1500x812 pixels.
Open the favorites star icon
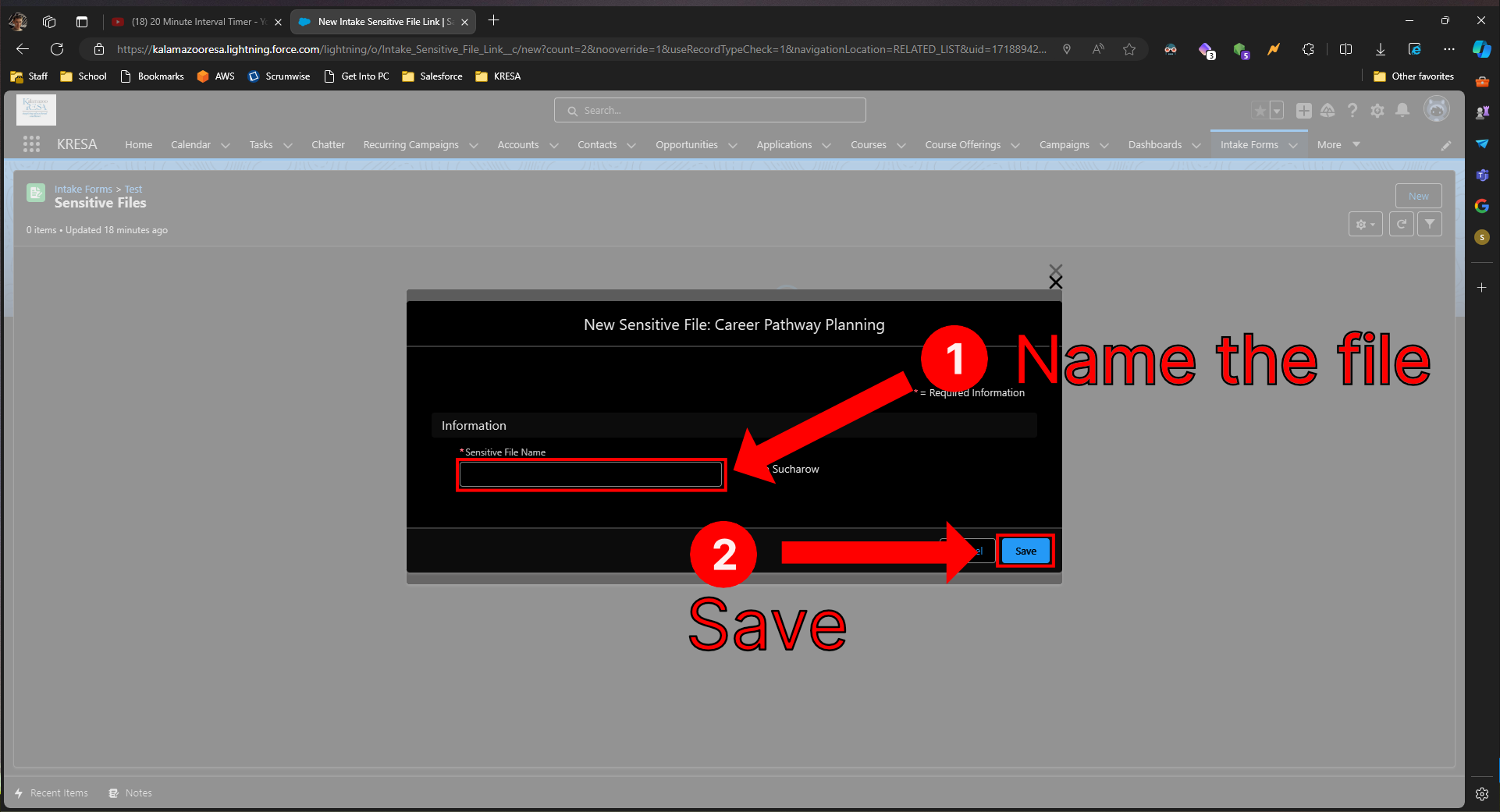(x=1260, y=111)
